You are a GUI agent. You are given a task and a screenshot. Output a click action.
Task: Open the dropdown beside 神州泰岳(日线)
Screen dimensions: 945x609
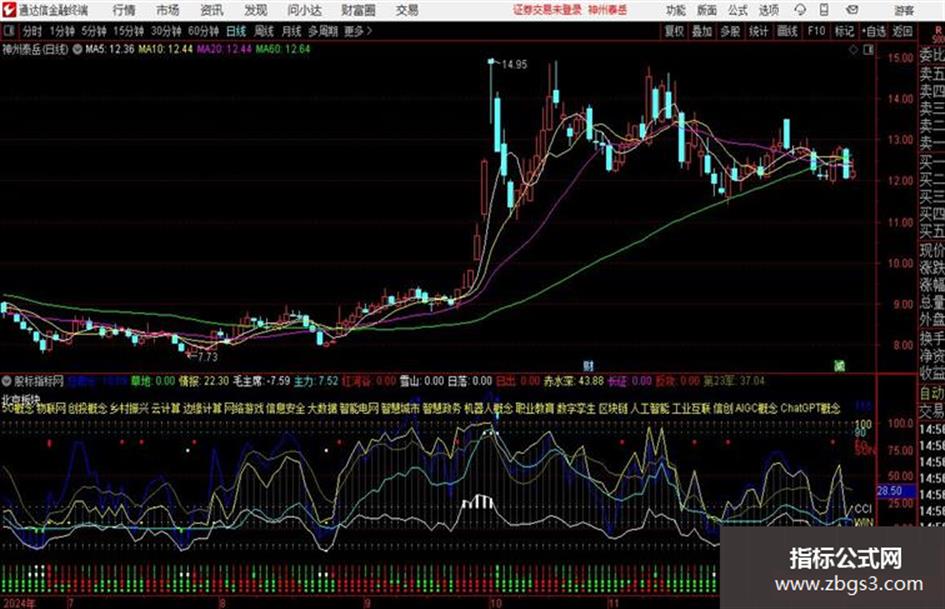[x=77, y=49]
